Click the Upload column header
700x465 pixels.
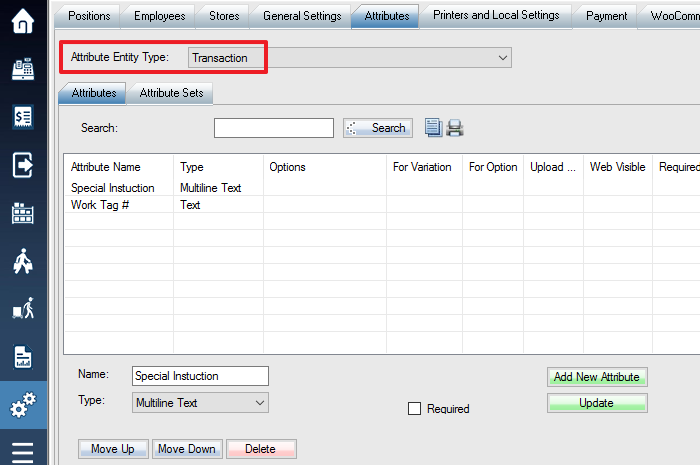click(553, 167)
